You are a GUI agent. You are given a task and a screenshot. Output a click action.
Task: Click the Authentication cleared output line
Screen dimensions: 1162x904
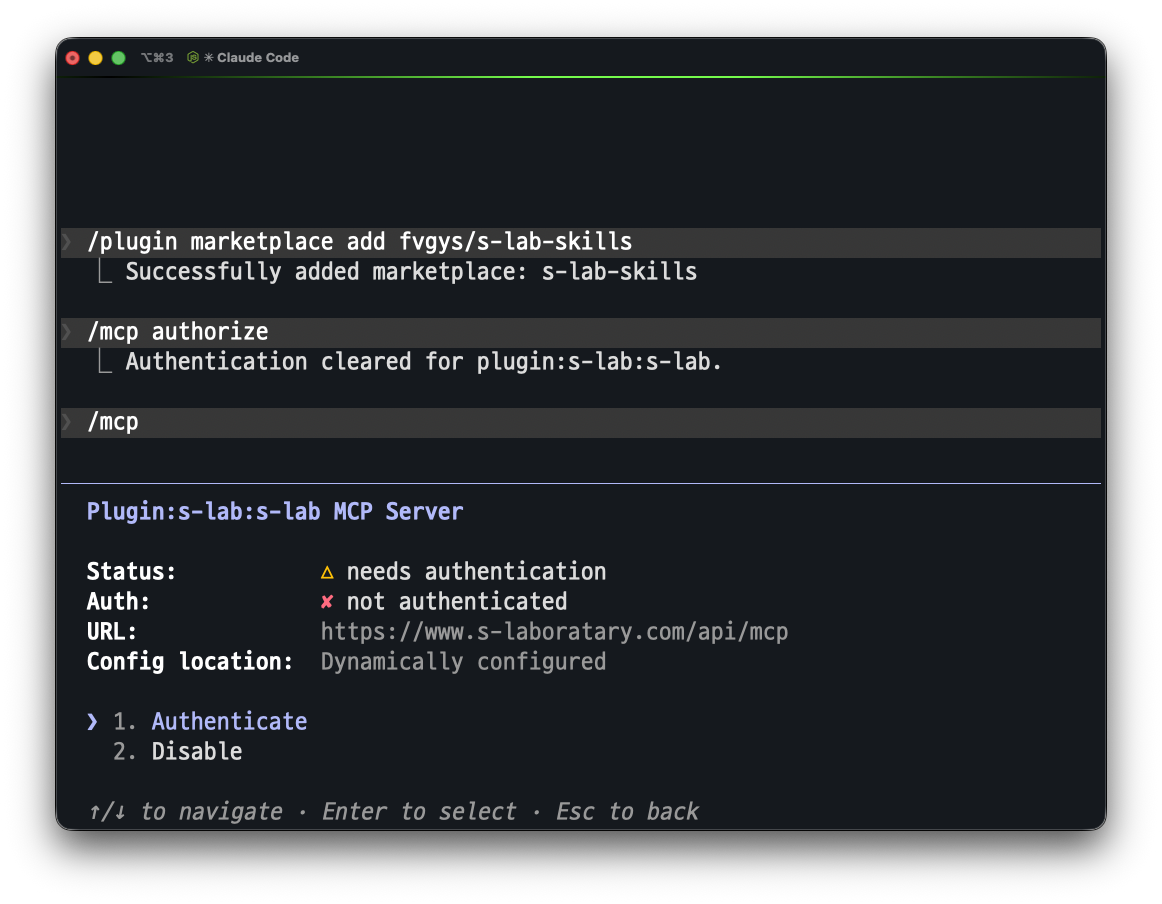(423, 362)
